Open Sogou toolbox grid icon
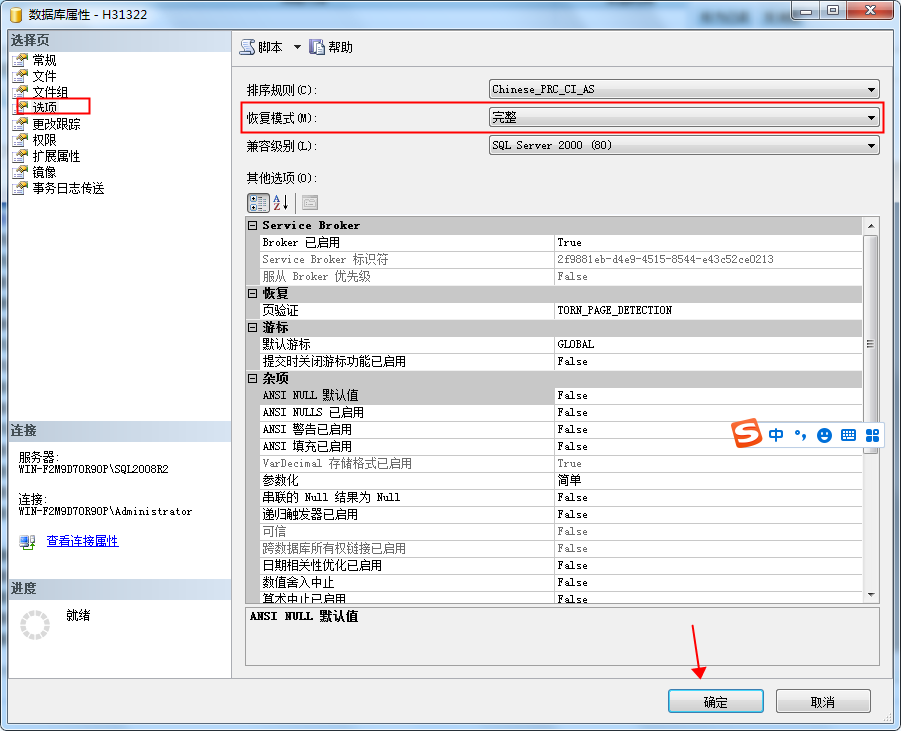901x731 pixels. pyautogui.click(x=872, y=435)
